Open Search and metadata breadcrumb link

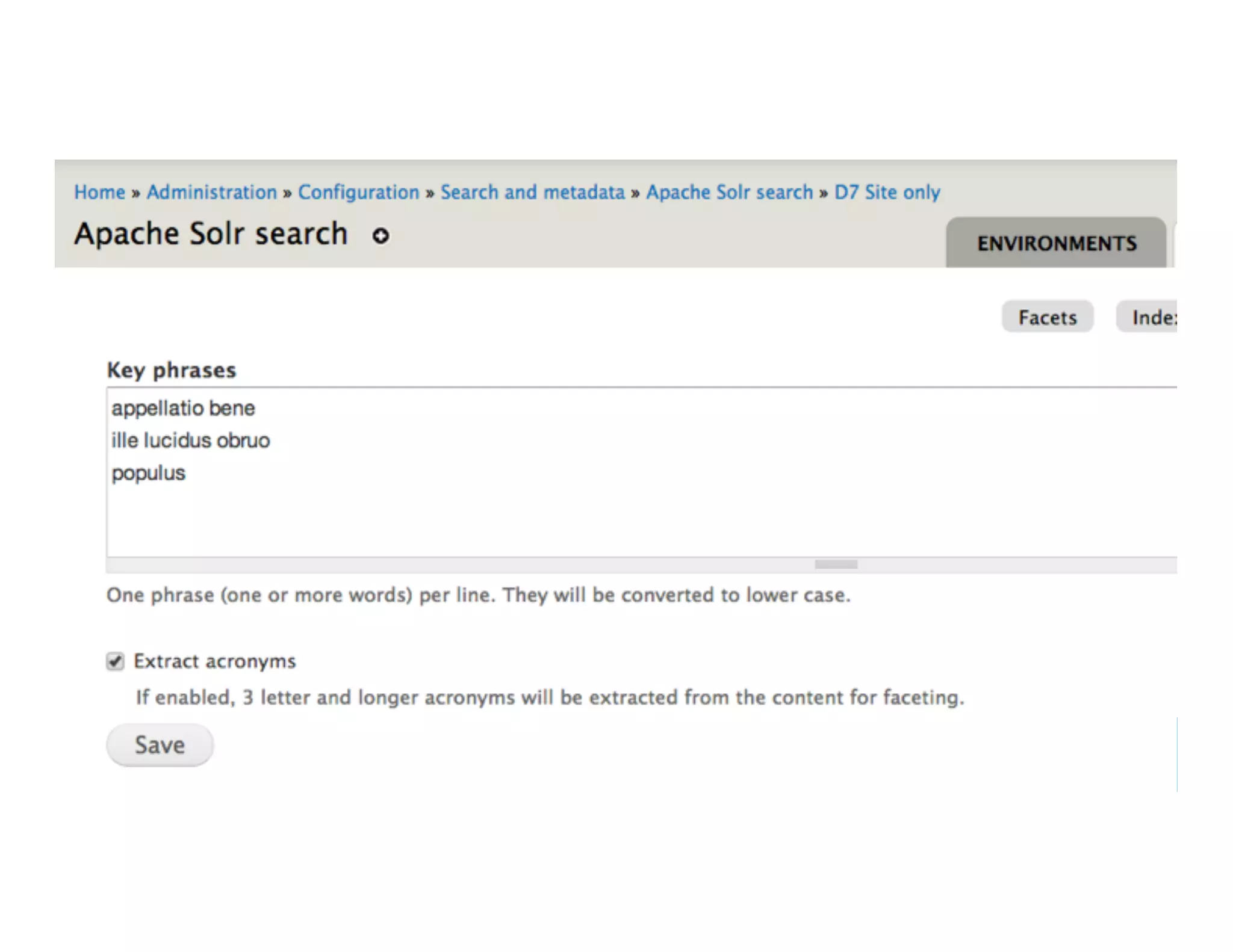point(532,192)
